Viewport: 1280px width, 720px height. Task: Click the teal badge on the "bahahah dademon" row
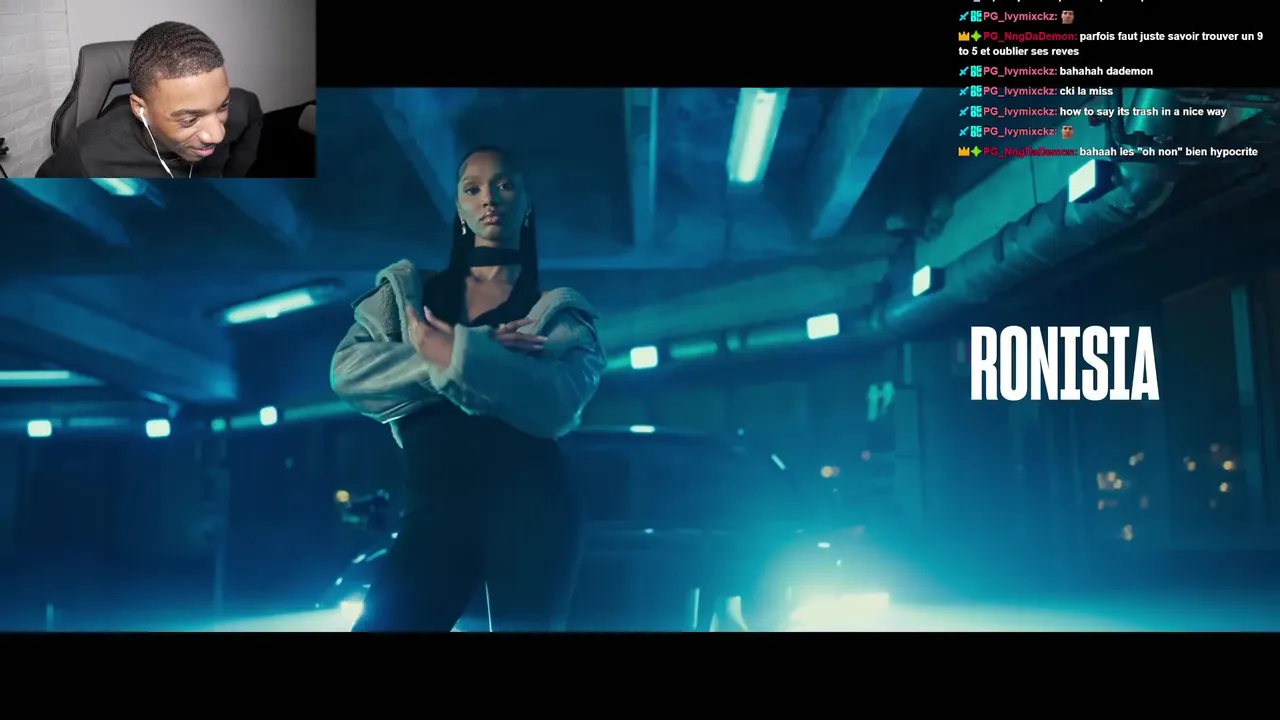click(976, 71)
